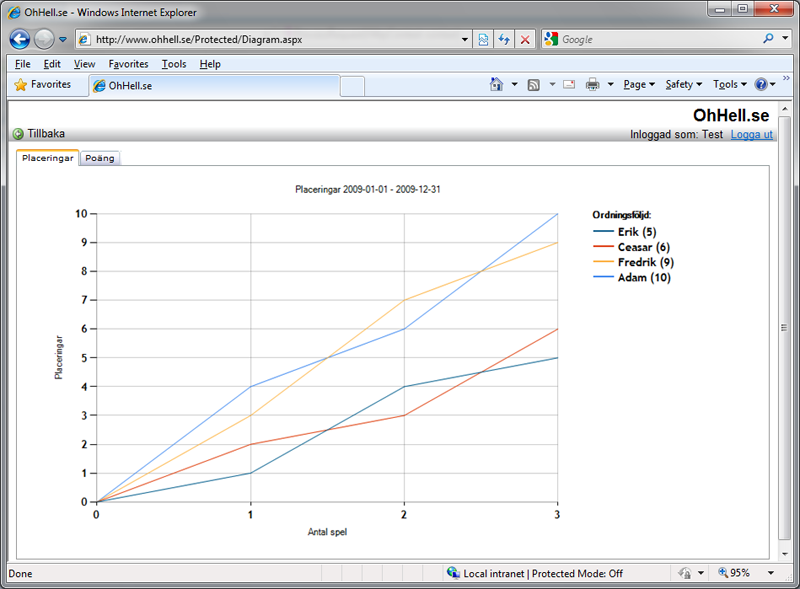Click the Read Mail envelope icon
This screenshot has height=589, width=800.
(568, 85)
